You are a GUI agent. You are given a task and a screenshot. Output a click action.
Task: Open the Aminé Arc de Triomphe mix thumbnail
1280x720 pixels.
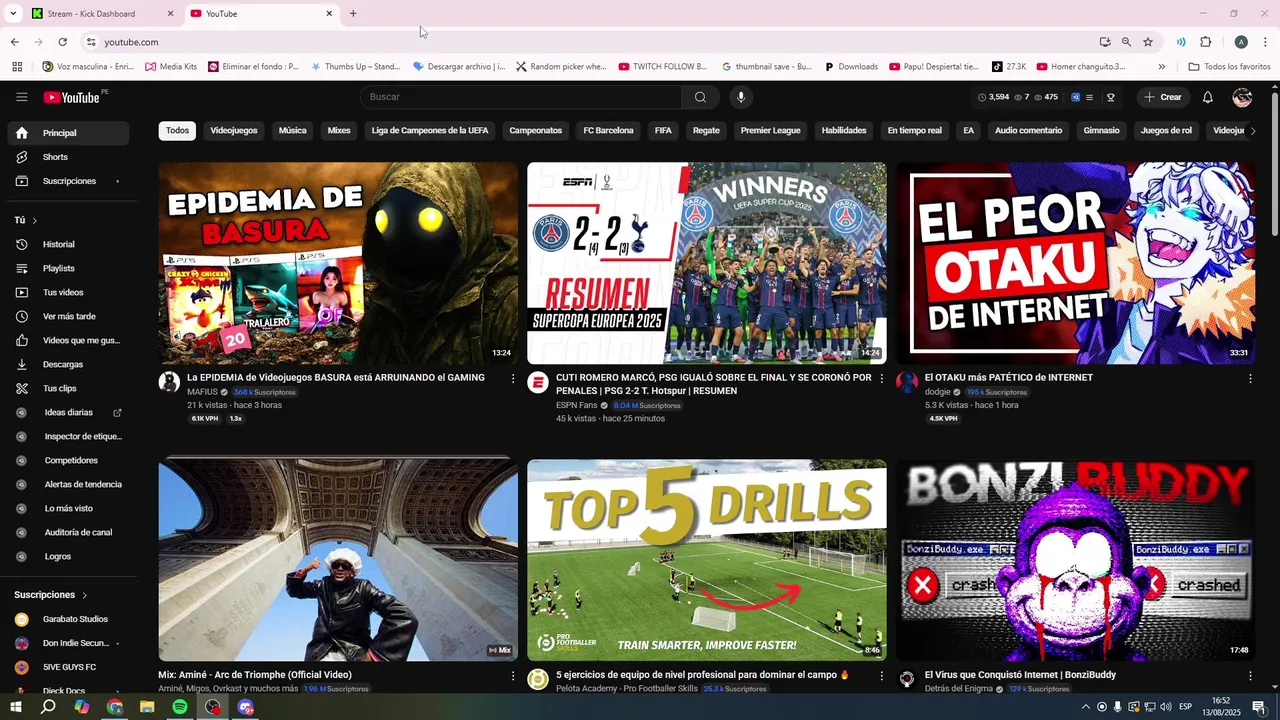pyautogui.click(x=338, y=560)
